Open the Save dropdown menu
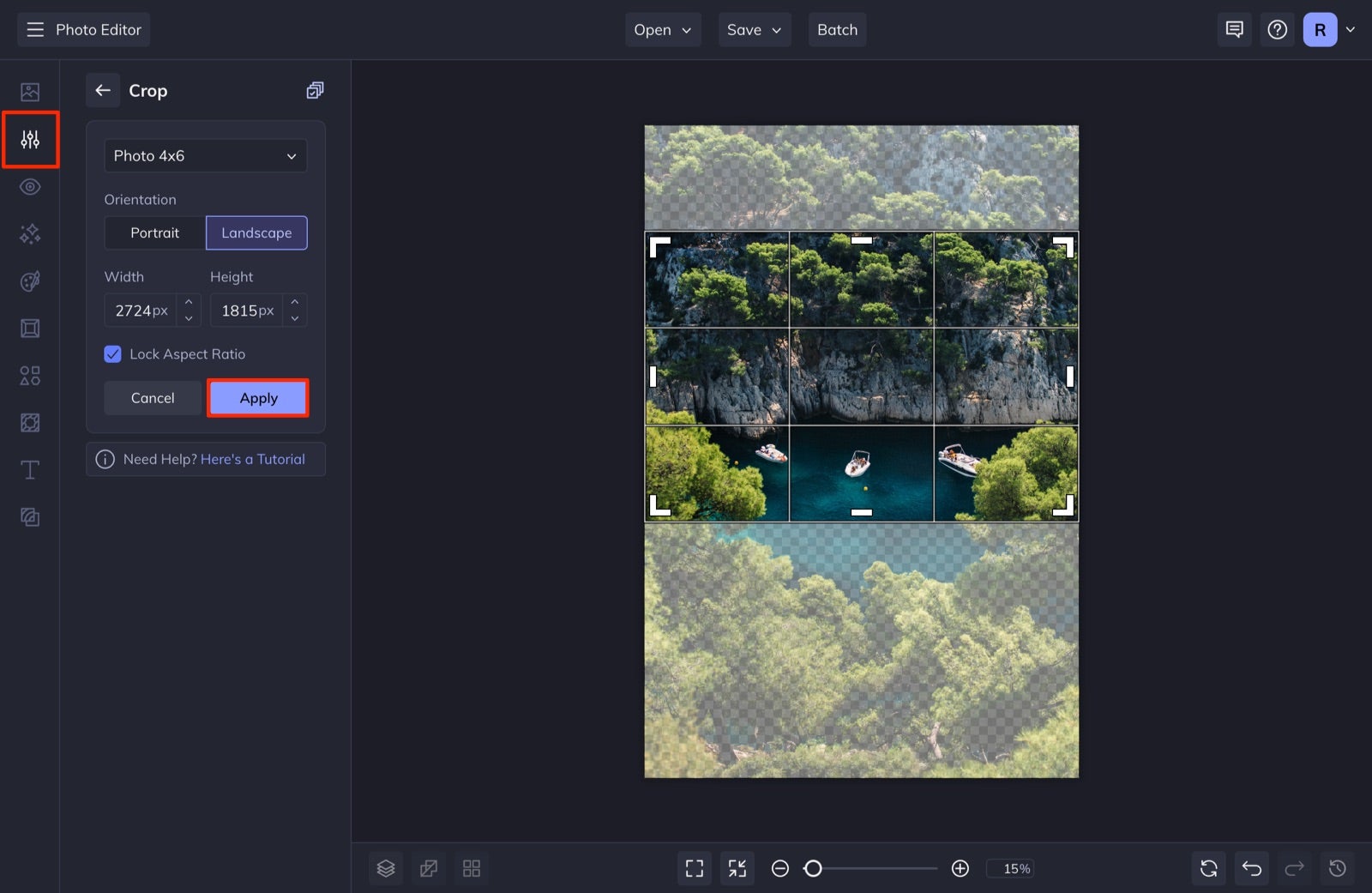This screenshot has height=893, width=1372. (753, 29)
